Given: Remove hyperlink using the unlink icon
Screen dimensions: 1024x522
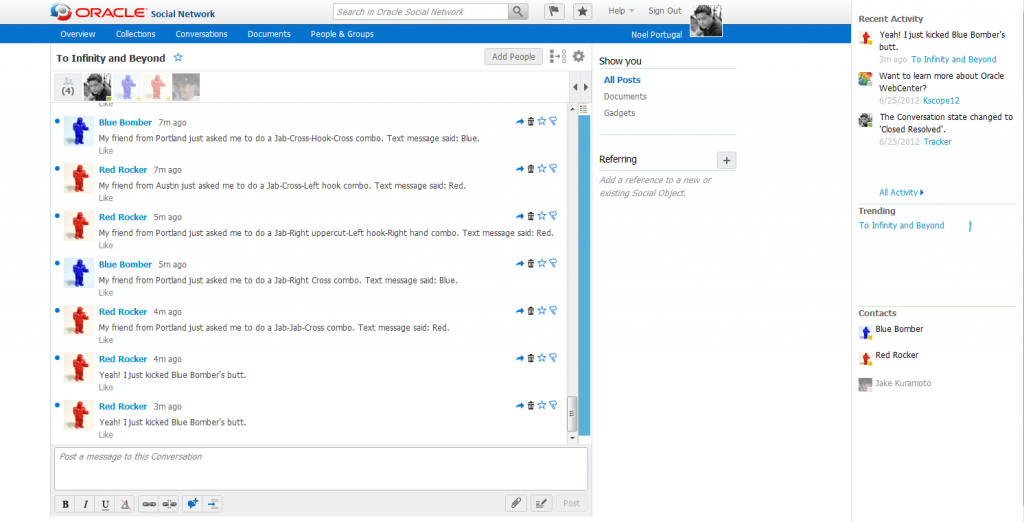Looking at the screenshot, I should click(169, 504).
